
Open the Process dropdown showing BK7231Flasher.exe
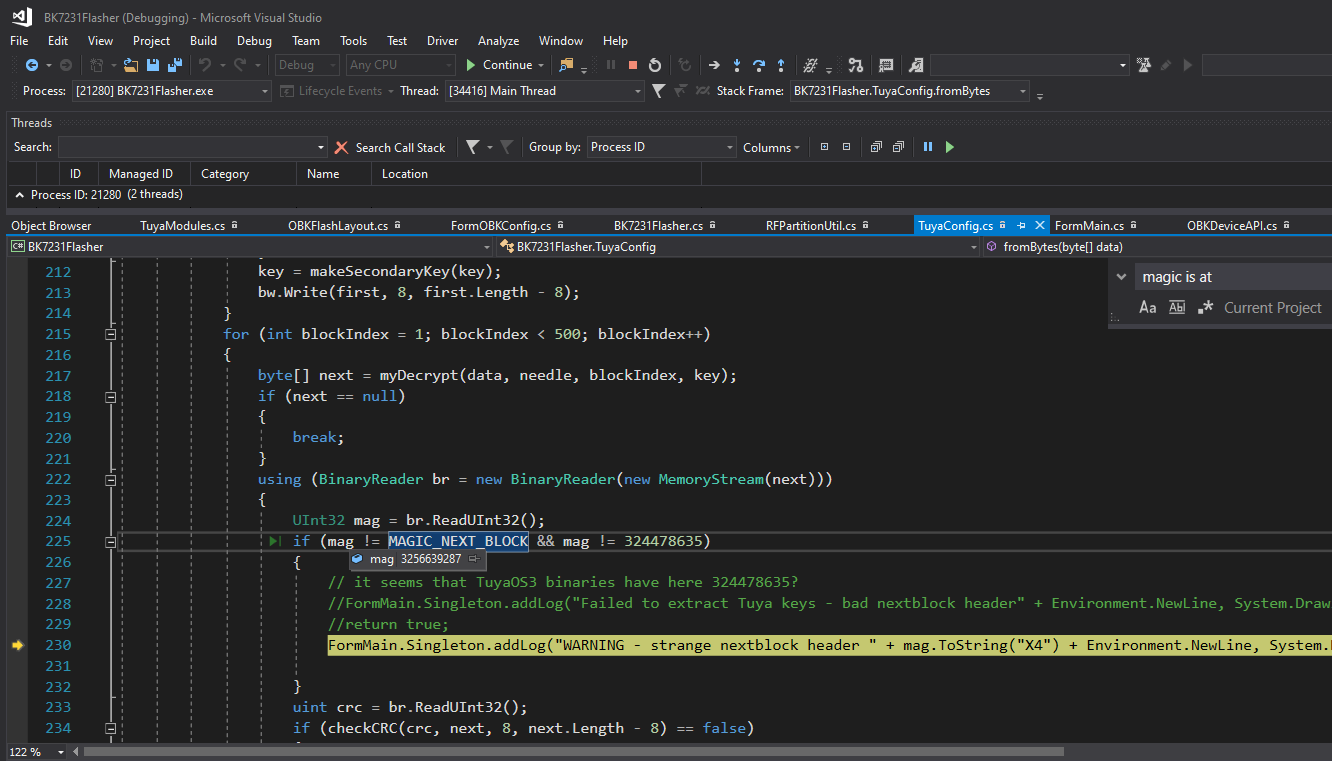[172, 91]
